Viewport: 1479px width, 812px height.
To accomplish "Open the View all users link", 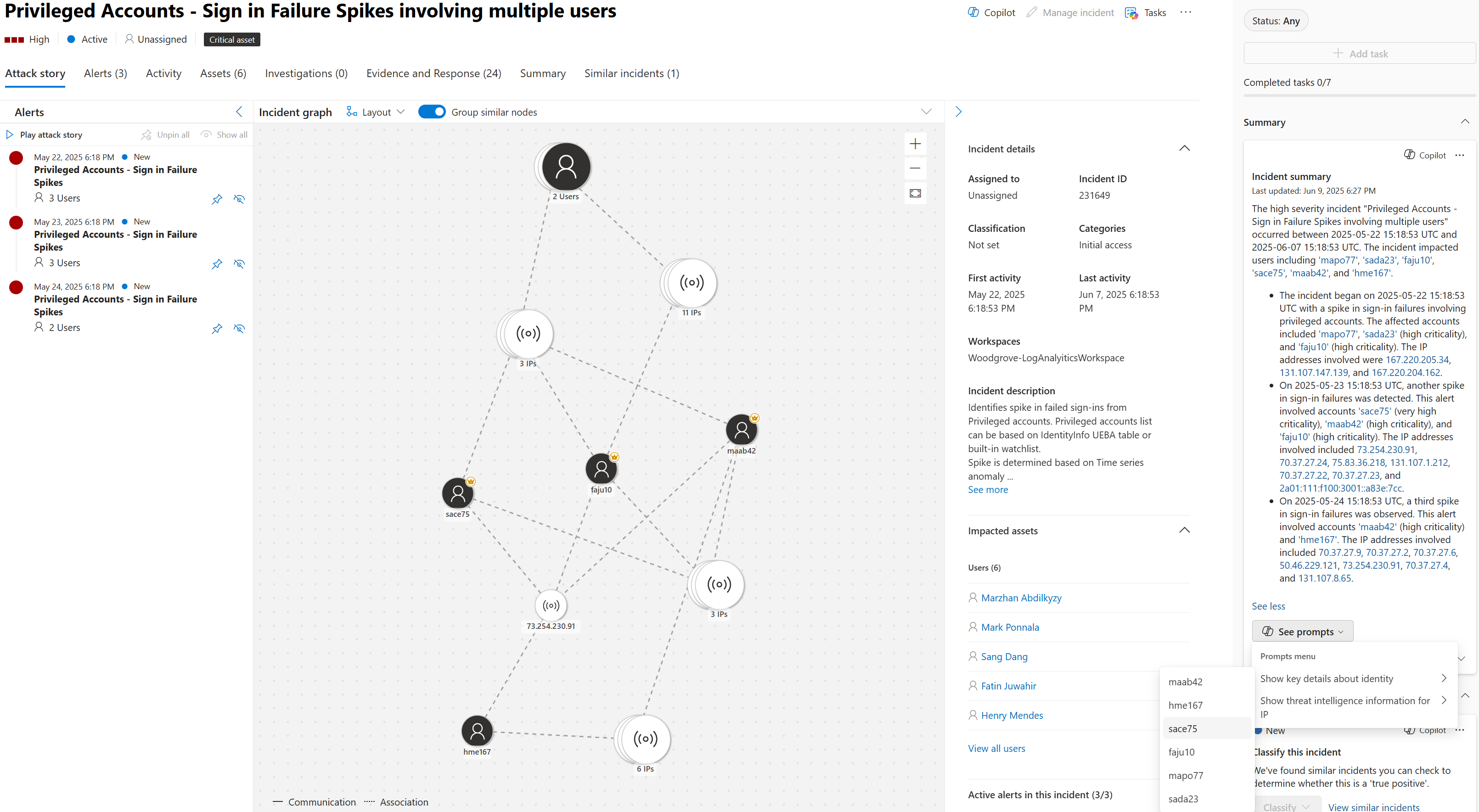I will [996, 748].
